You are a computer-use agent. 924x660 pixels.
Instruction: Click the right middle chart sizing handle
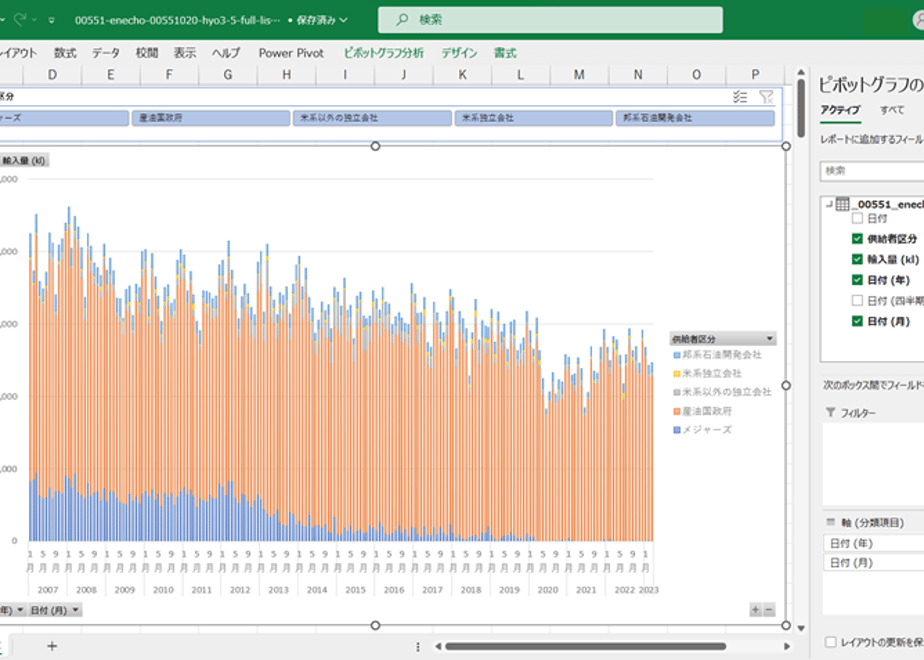tap(786, 385)
